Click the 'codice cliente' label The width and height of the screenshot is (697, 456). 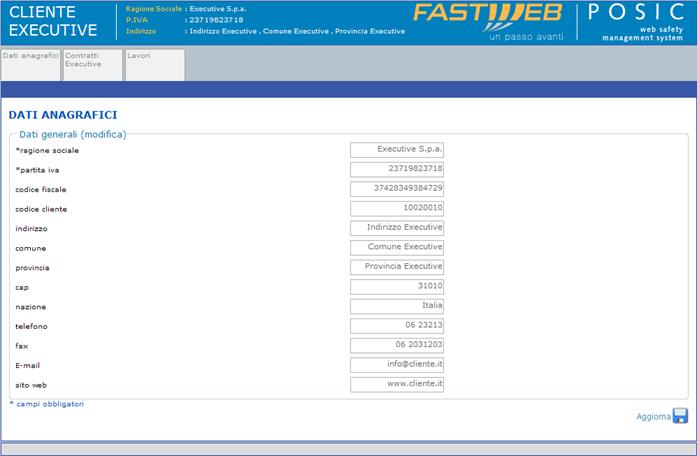pyautogui.click(x=41, y=209)
